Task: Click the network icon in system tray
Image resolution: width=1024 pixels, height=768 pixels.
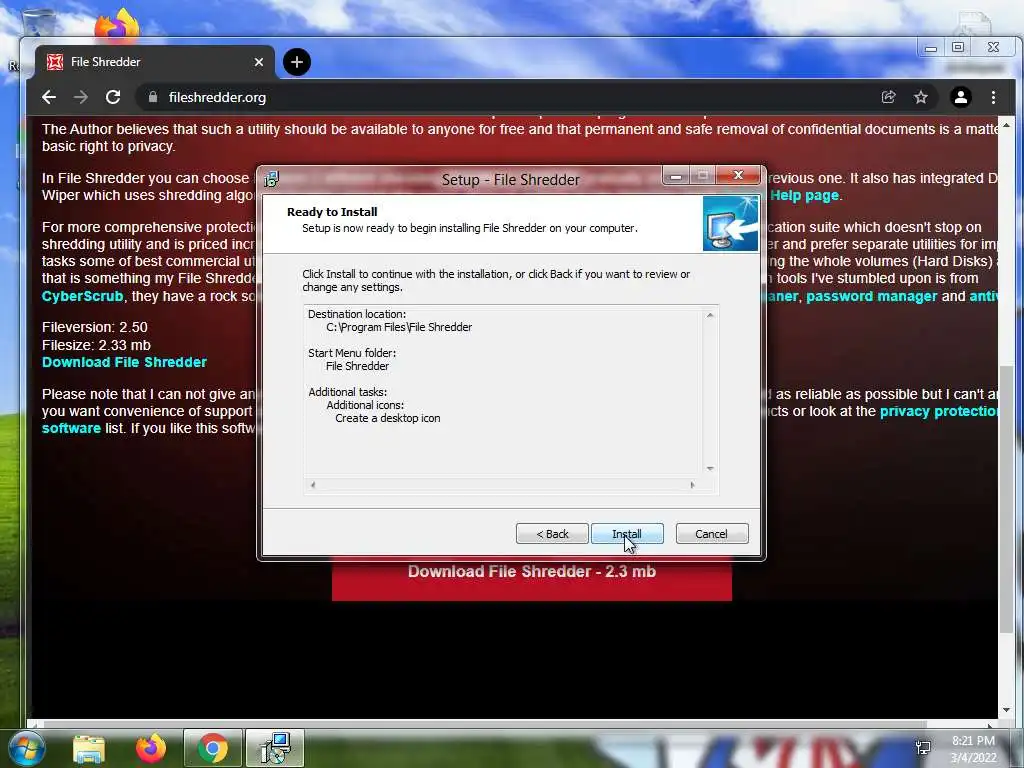Action: (x=923, y=748)
